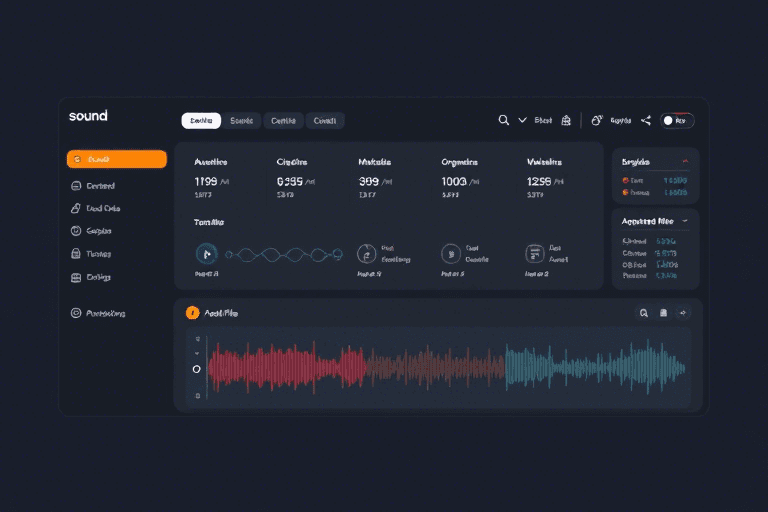Click the 'sound' logo
Viewport: 768px width, 512px height.
88,116
